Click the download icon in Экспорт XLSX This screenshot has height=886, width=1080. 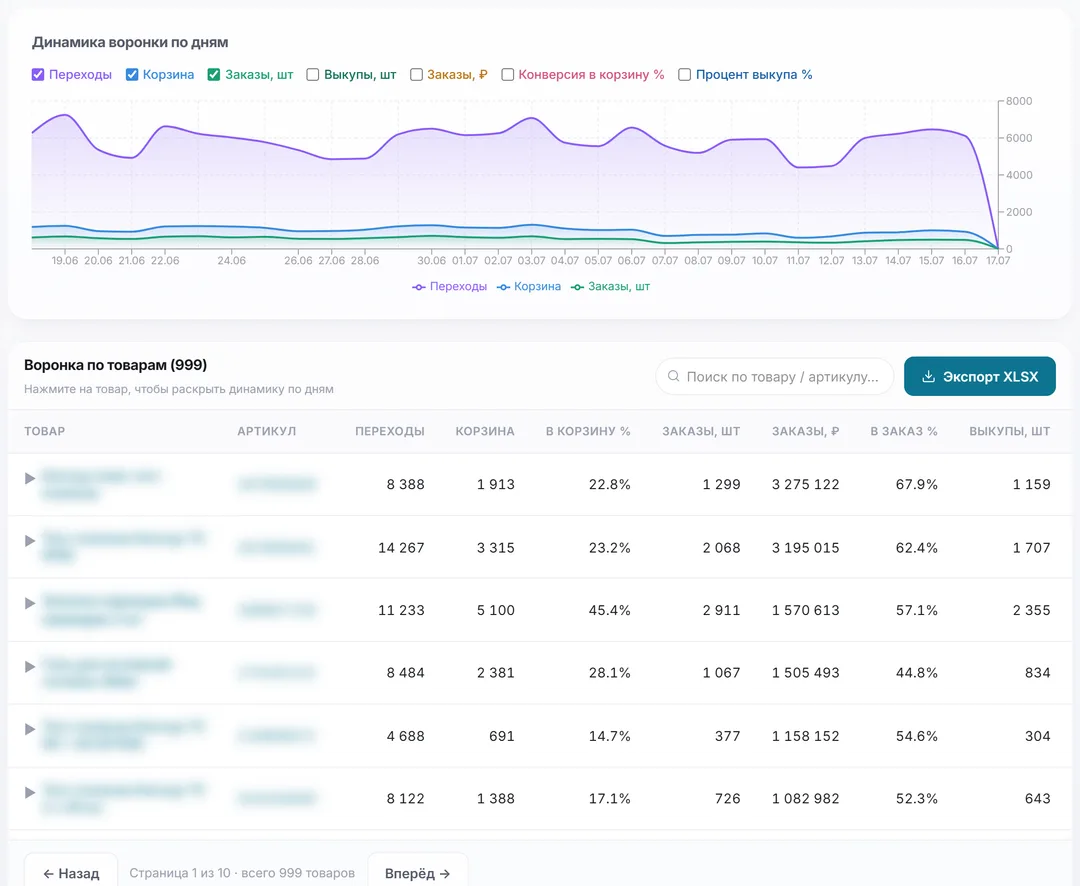pos(928,376)
